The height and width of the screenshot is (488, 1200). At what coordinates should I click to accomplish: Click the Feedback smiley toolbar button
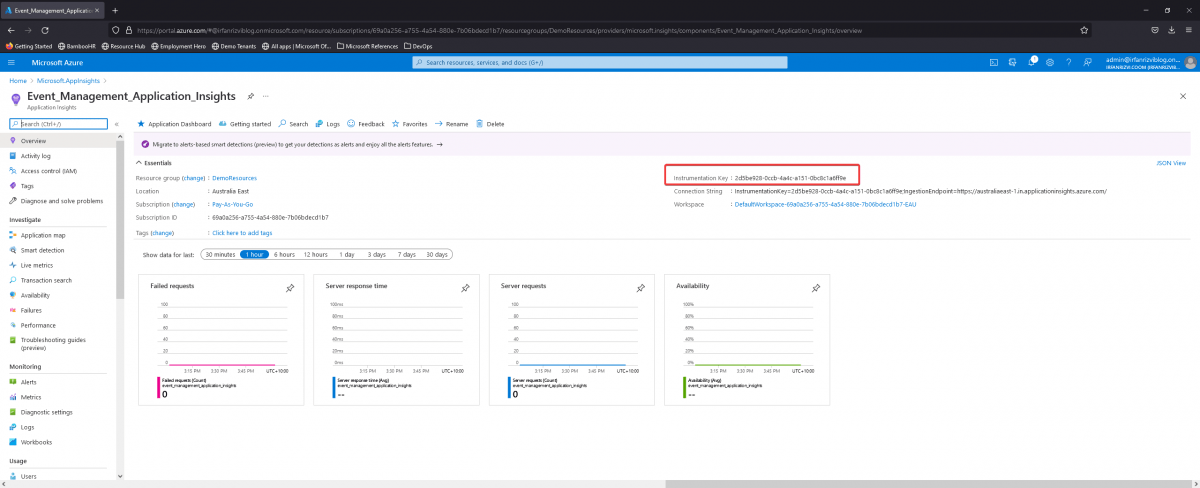[x=366, y=124]
